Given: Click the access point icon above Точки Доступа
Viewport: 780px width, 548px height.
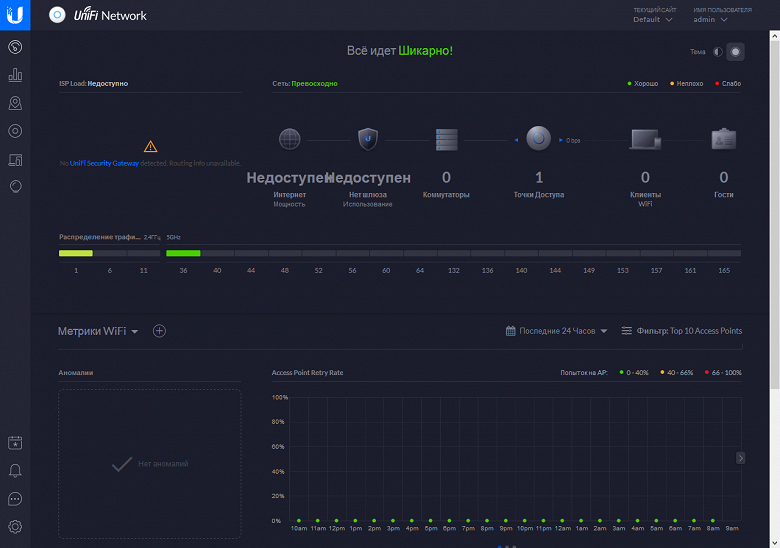Looking at the screenshot, I should [x=539, y=140].
